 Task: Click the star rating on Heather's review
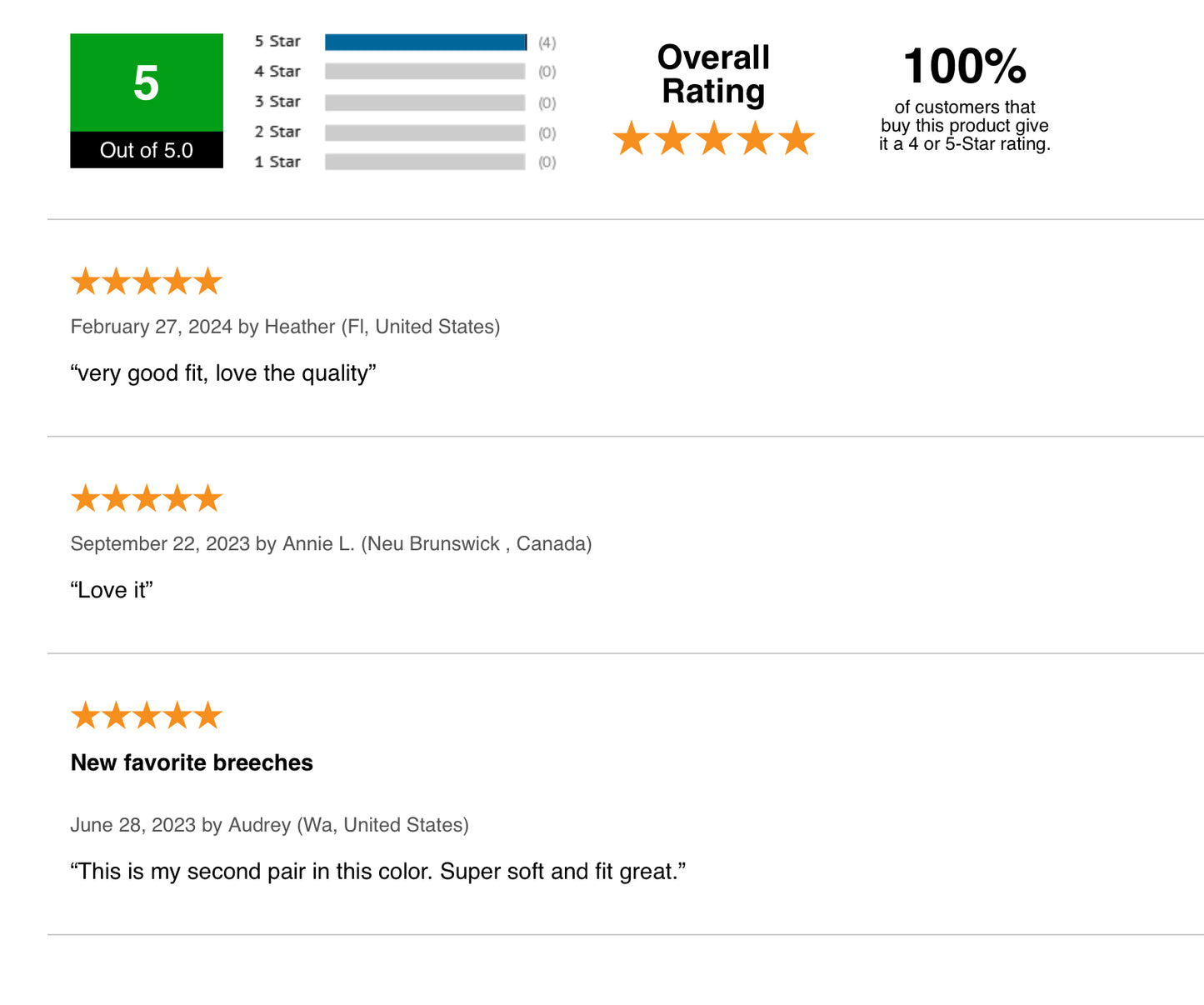pos(147,282)
